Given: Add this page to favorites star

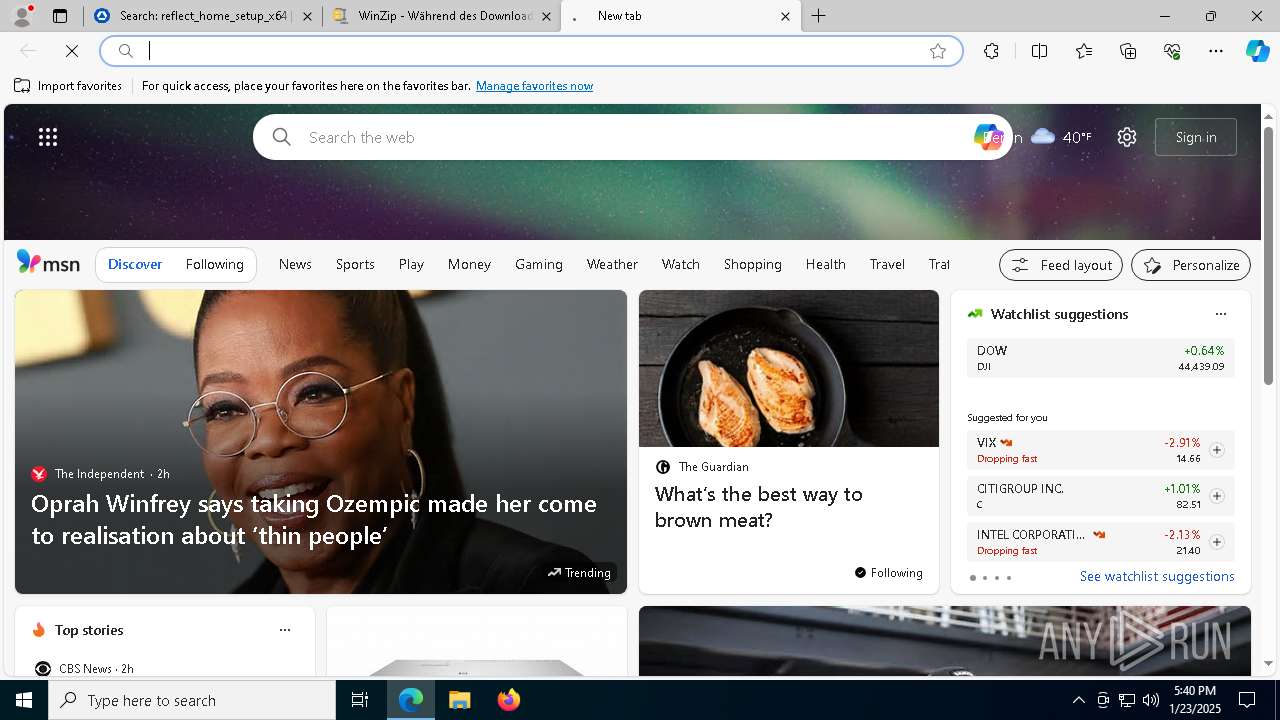Looking at the screenshot, I should [937, 51].
